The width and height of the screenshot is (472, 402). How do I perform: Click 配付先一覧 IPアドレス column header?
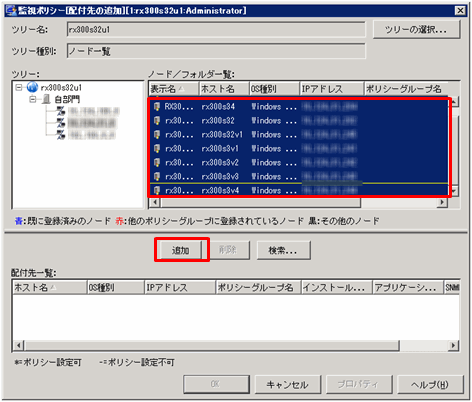coord(180,287)
